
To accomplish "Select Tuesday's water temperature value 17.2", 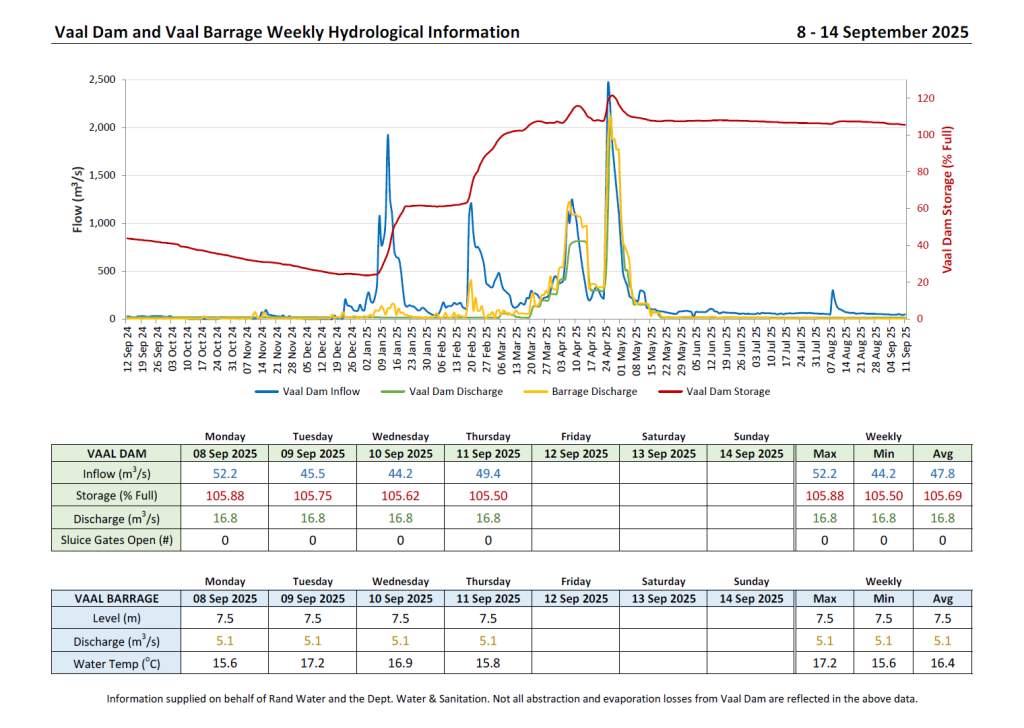I will (312, 663).
